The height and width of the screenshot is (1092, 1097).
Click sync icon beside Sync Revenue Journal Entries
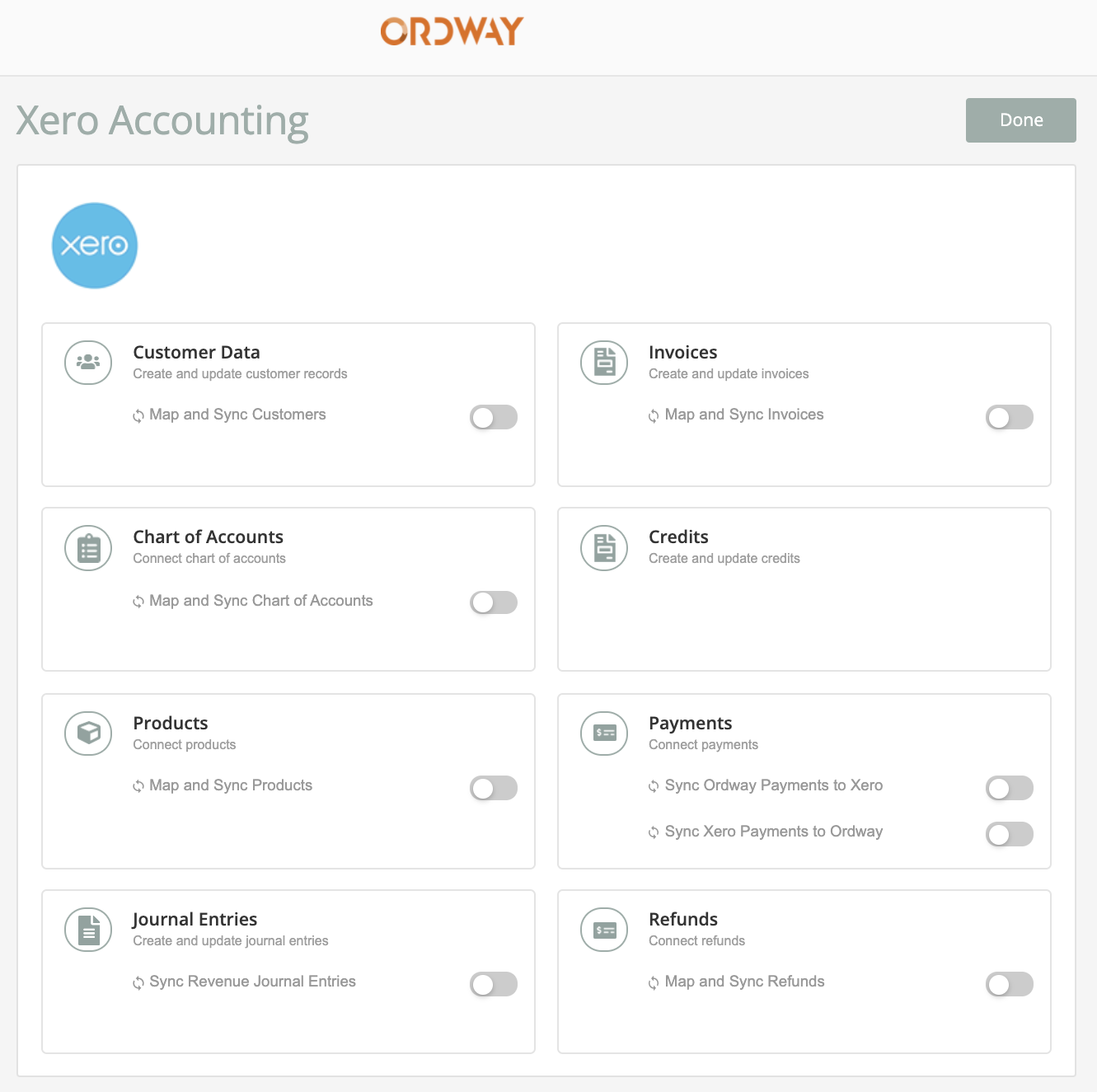coord(138,983)
